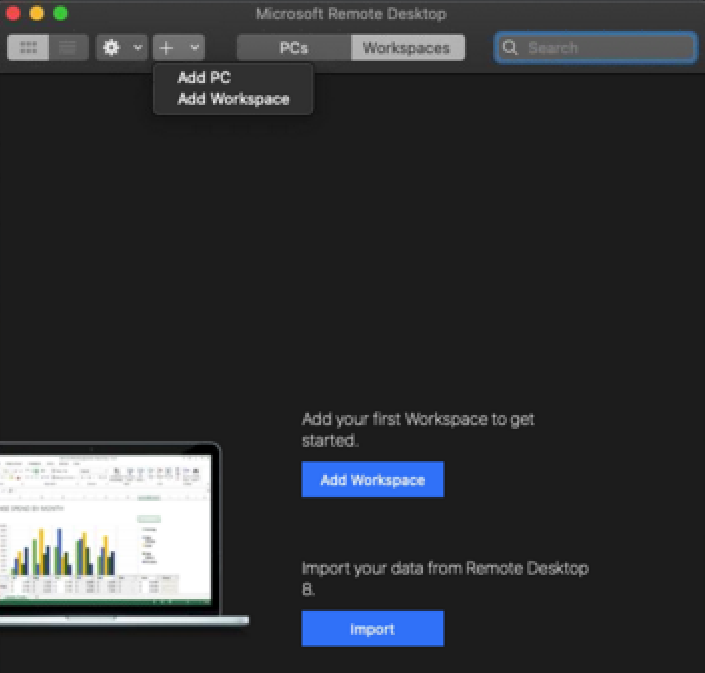The height and width of the screenshot is (673, 705).
Task: Switch to the Workspaces tab
Action: [x=407, y=48]
